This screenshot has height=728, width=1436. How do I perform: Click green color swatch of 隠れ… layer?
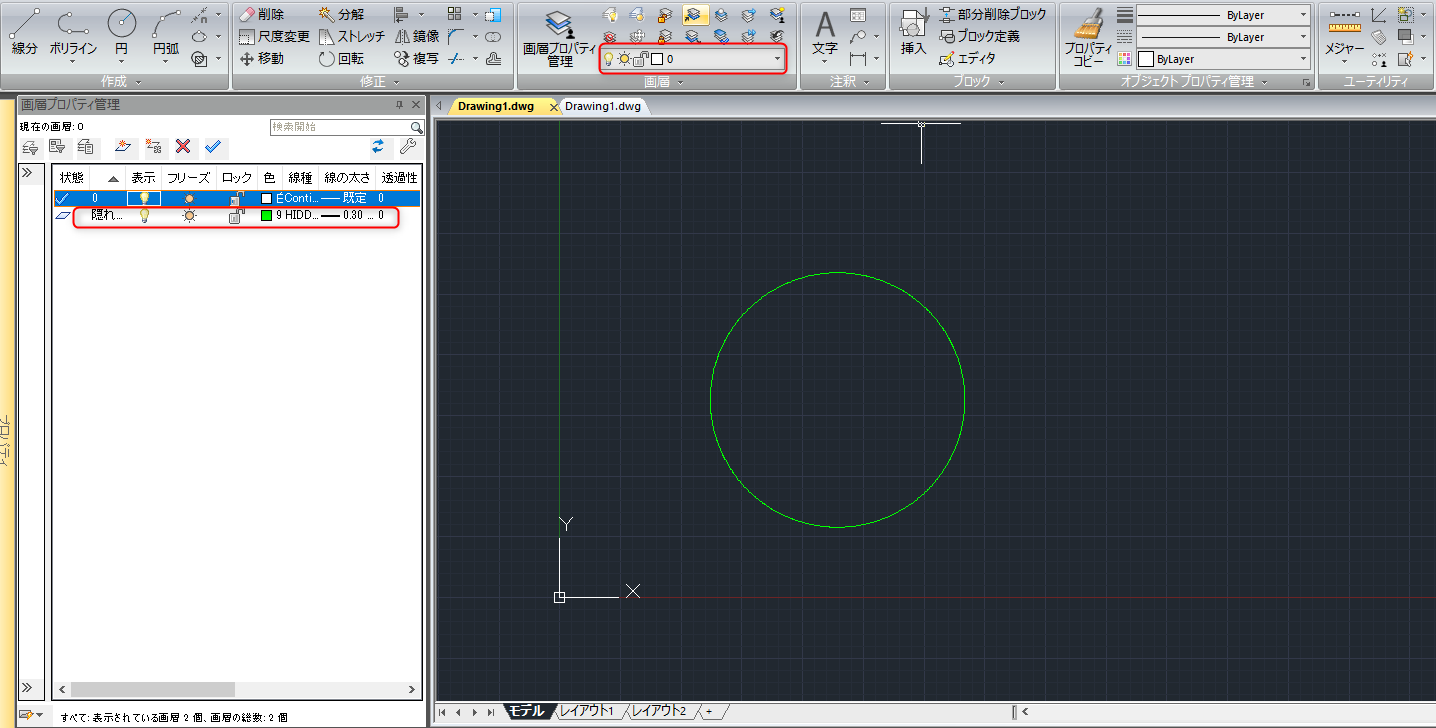[x=266, y=215]
